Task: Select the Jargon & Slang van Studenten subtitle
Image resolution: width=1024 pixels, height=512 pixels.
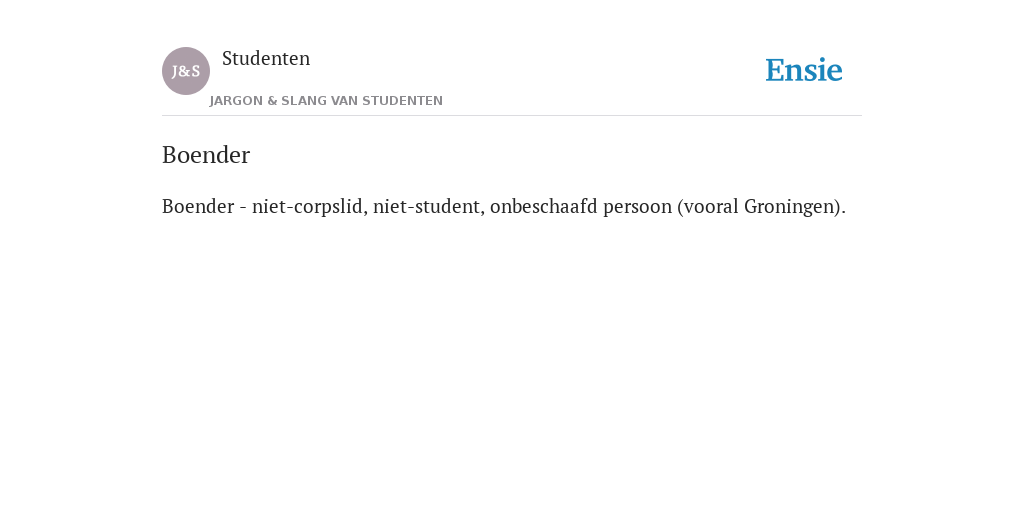Action: (326, 101)
